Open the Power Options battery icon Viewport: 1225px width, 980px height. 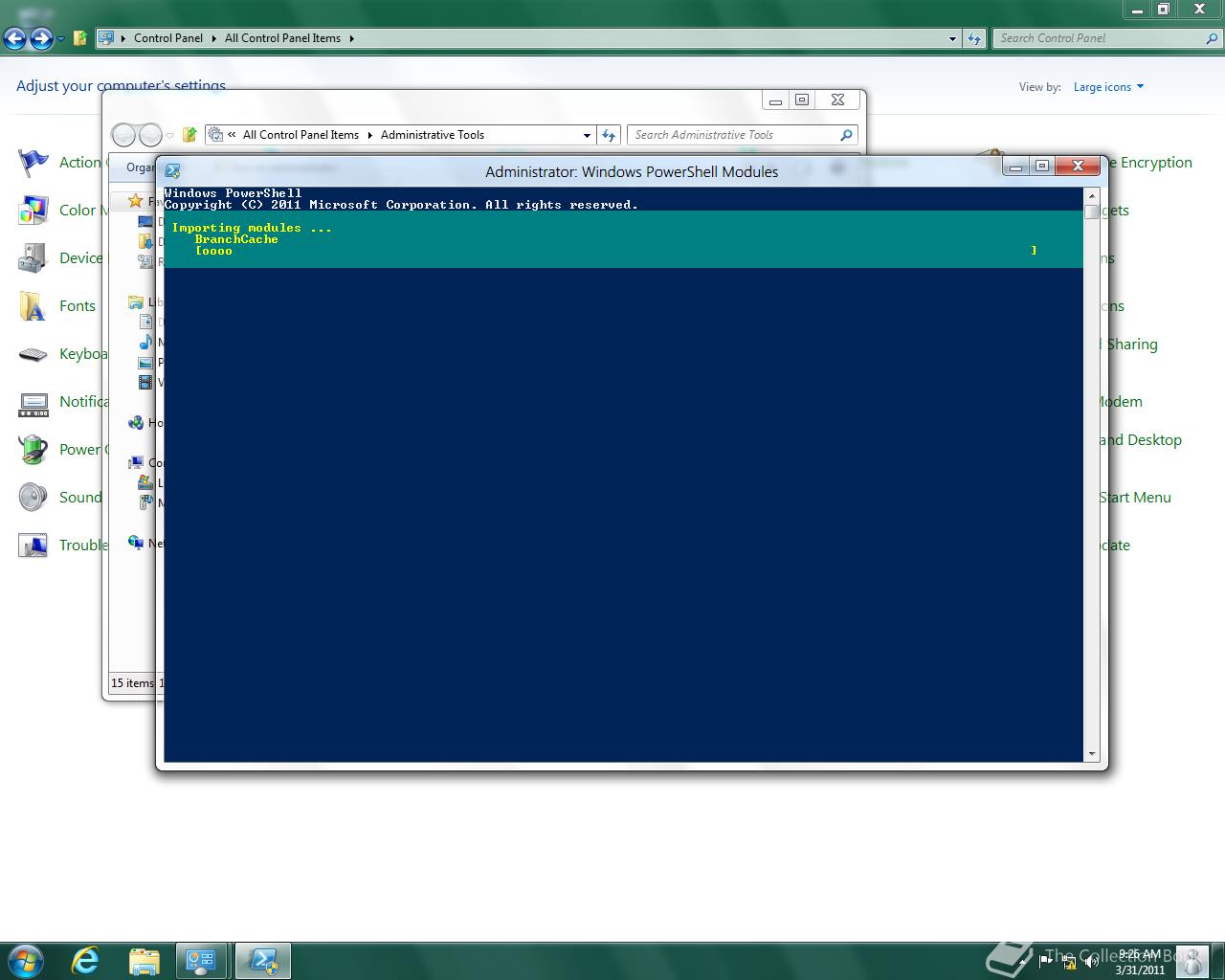click(33, 450)
